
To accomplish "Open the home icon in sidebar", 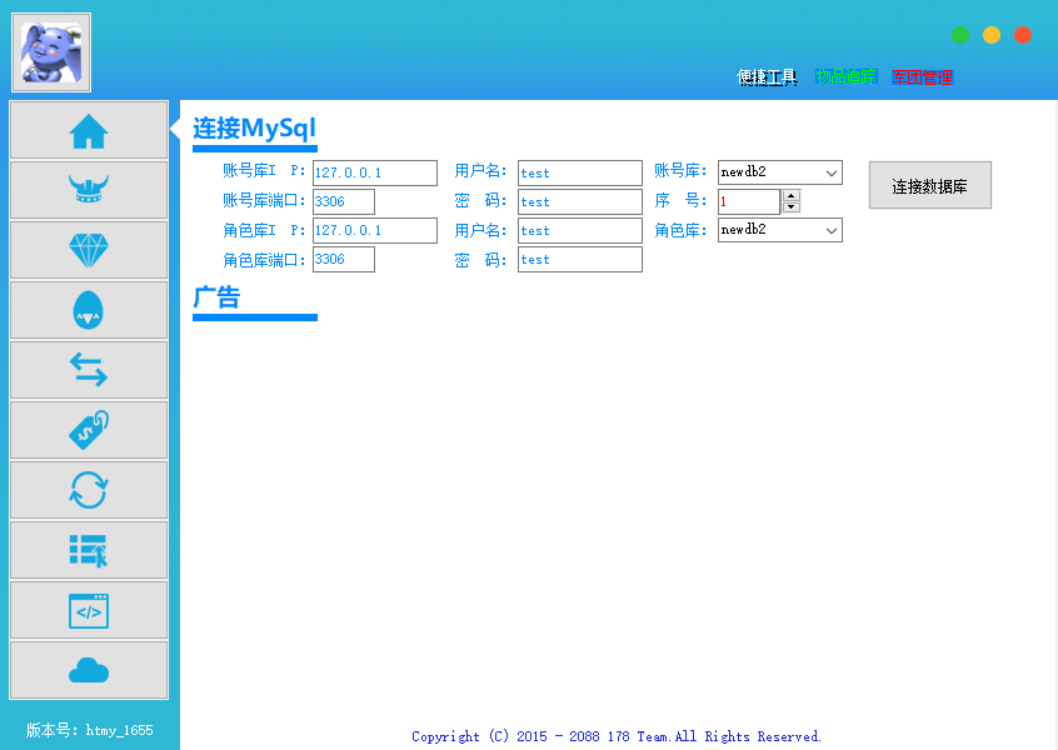I will [x=89, y=130].
